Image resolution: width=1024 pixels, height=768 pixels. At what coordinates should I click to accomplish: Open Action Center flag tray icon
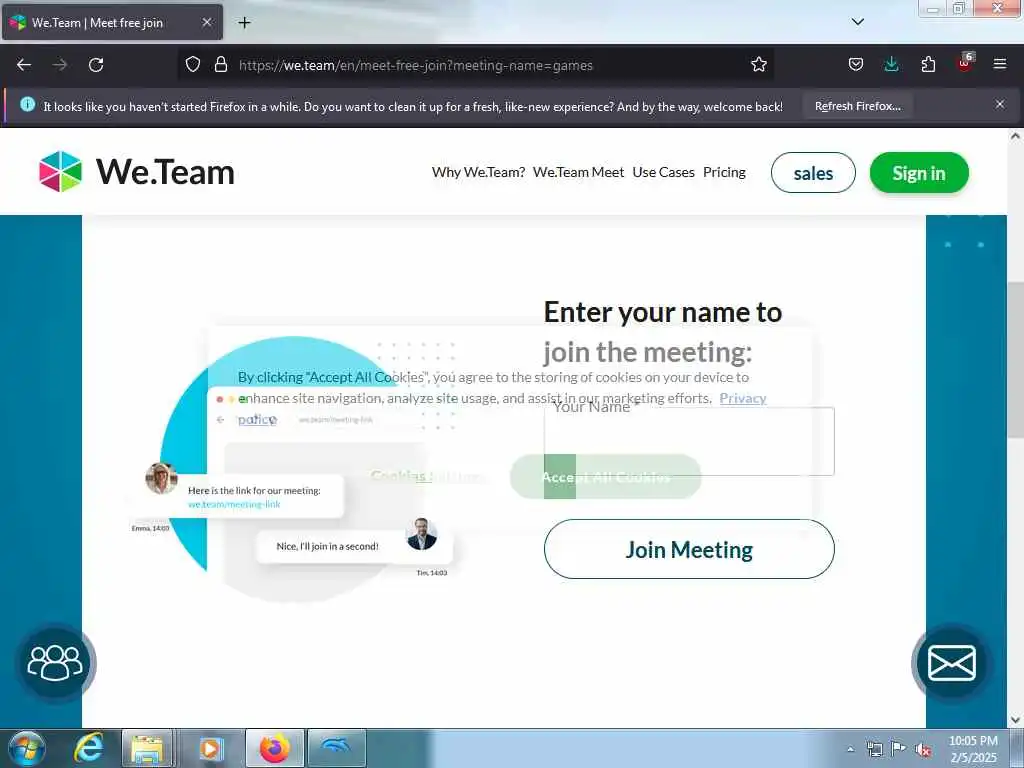tap(899, 749)
